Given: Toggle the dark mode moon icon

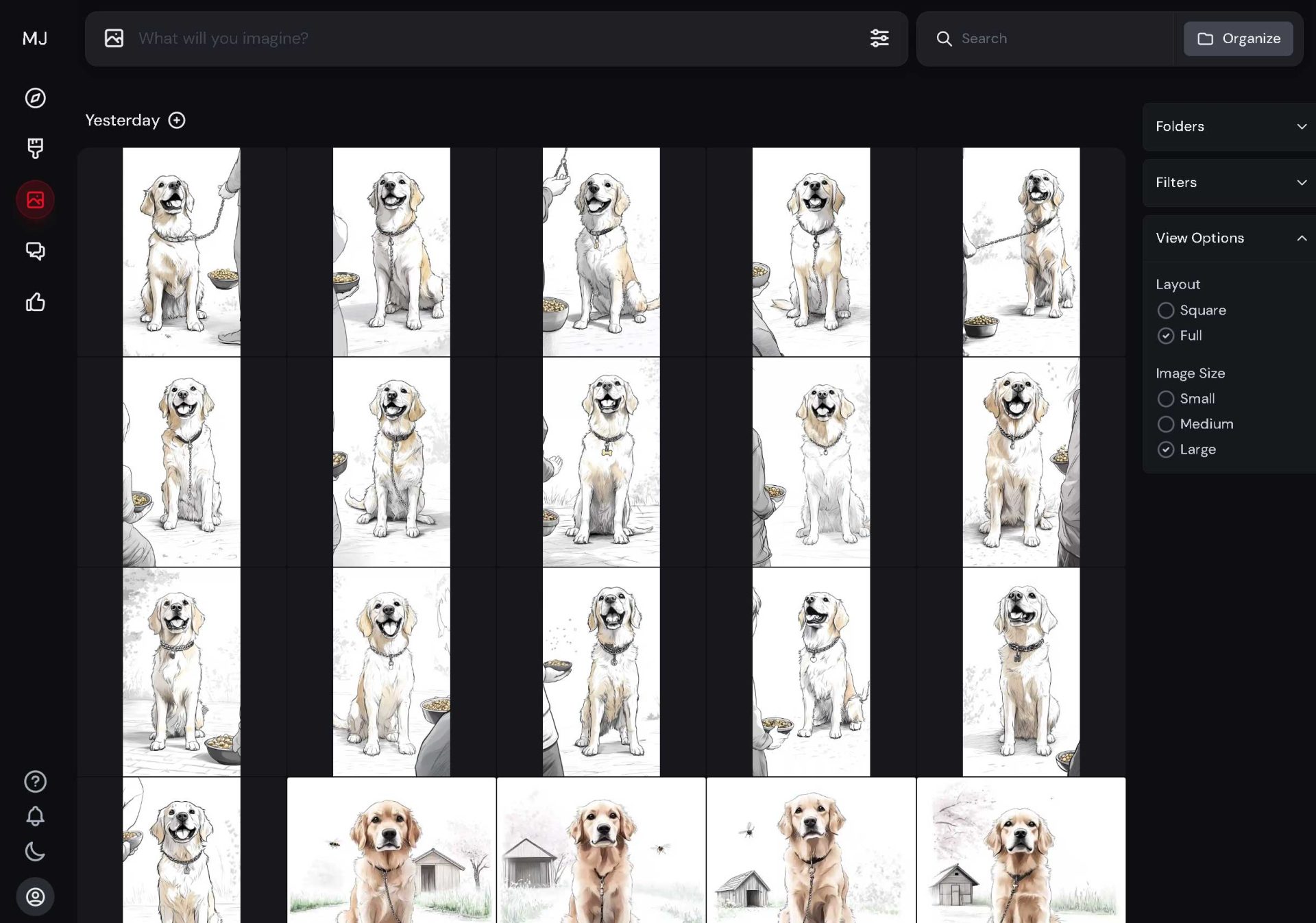Looking at the screenshot, I should click(x=35, y=852).
